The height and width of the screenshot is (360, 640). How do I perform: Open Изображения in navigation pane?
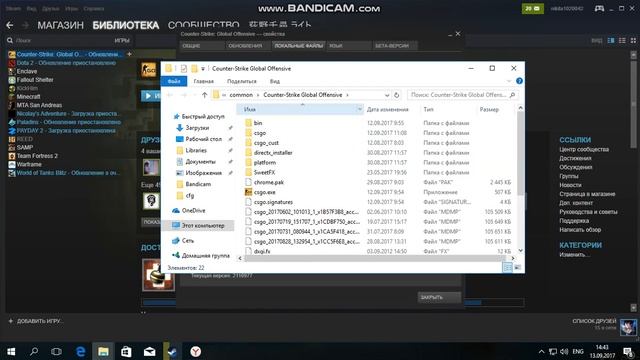203,173
